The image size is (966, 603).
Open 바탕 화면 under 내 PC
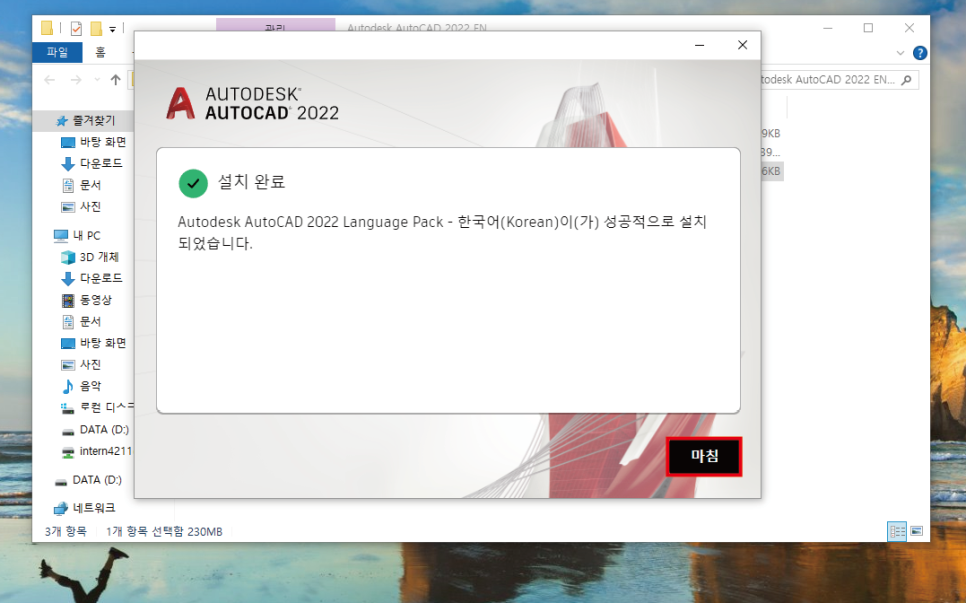pyautogui.click(x=94, y=343)
